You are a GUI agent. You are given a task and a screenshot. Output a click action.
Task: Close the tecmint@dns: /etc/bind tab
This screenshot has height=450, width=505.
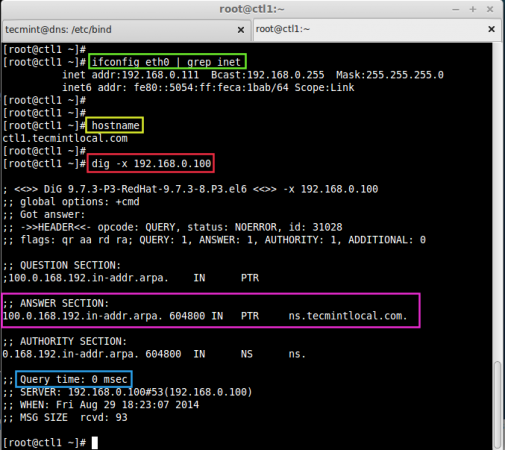pyautogui.click(x=241, y=30)
